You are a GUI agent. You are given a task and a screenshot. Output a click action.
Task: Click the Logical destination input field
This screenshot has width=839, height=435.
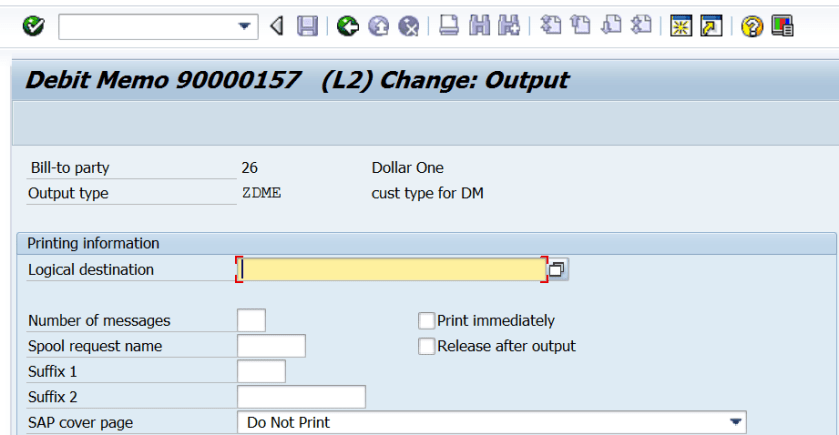(x=392, y=269)
